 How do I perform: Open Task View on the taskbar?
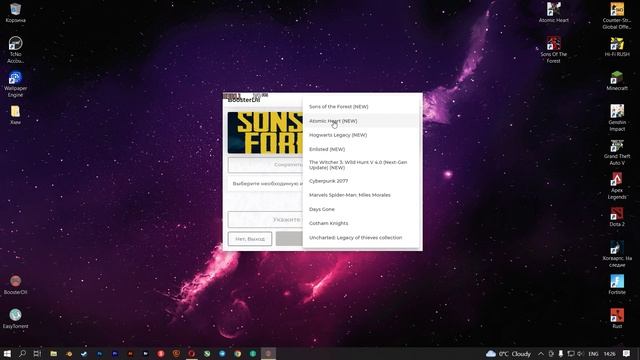37,353
